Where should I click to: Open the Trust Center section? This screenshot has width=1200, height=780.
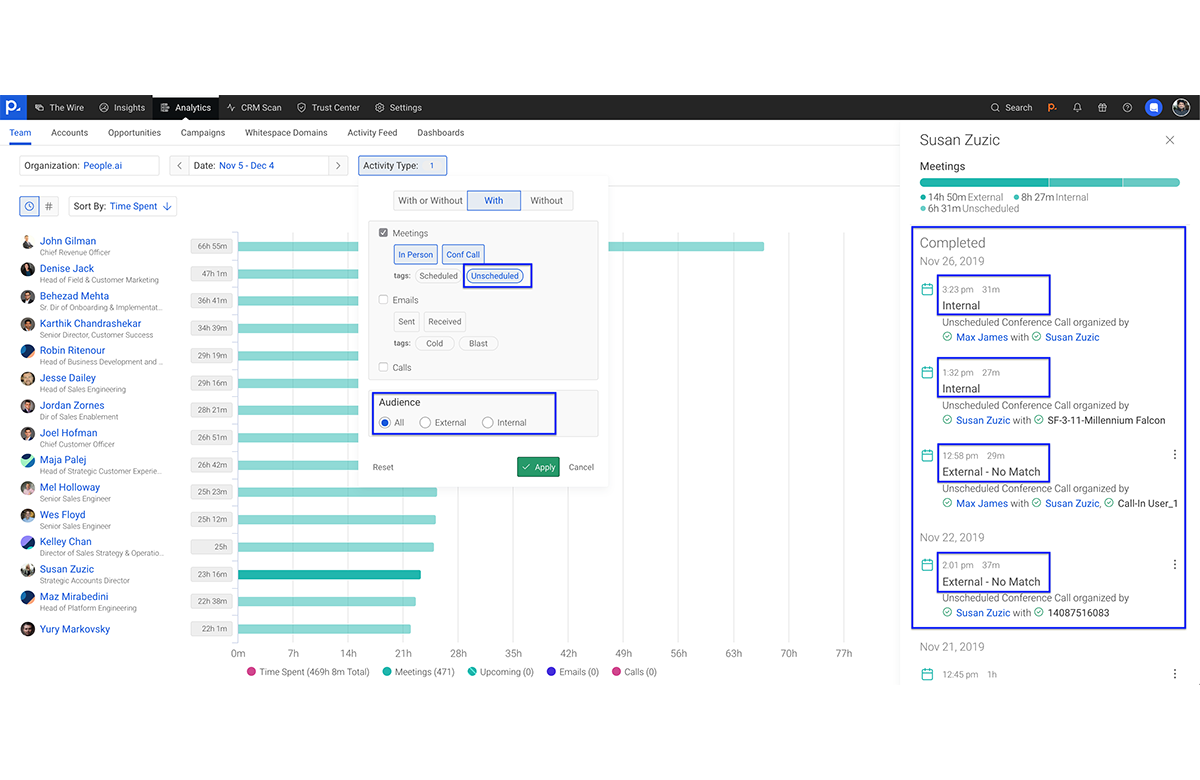328,107
